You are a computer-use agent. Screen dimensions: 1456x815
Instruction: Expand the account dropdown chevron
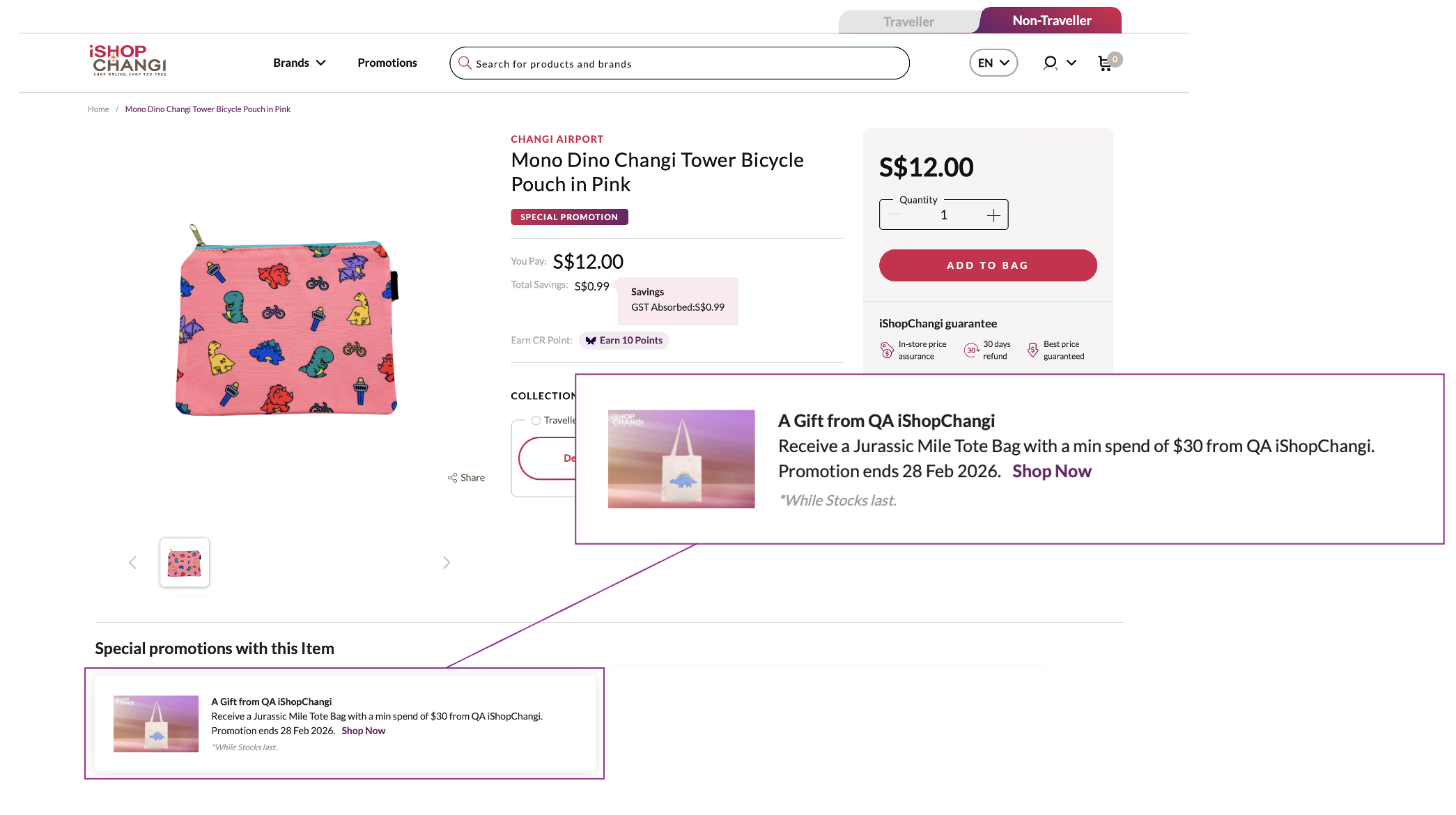pyautogui.click(x=1071, y=63)
